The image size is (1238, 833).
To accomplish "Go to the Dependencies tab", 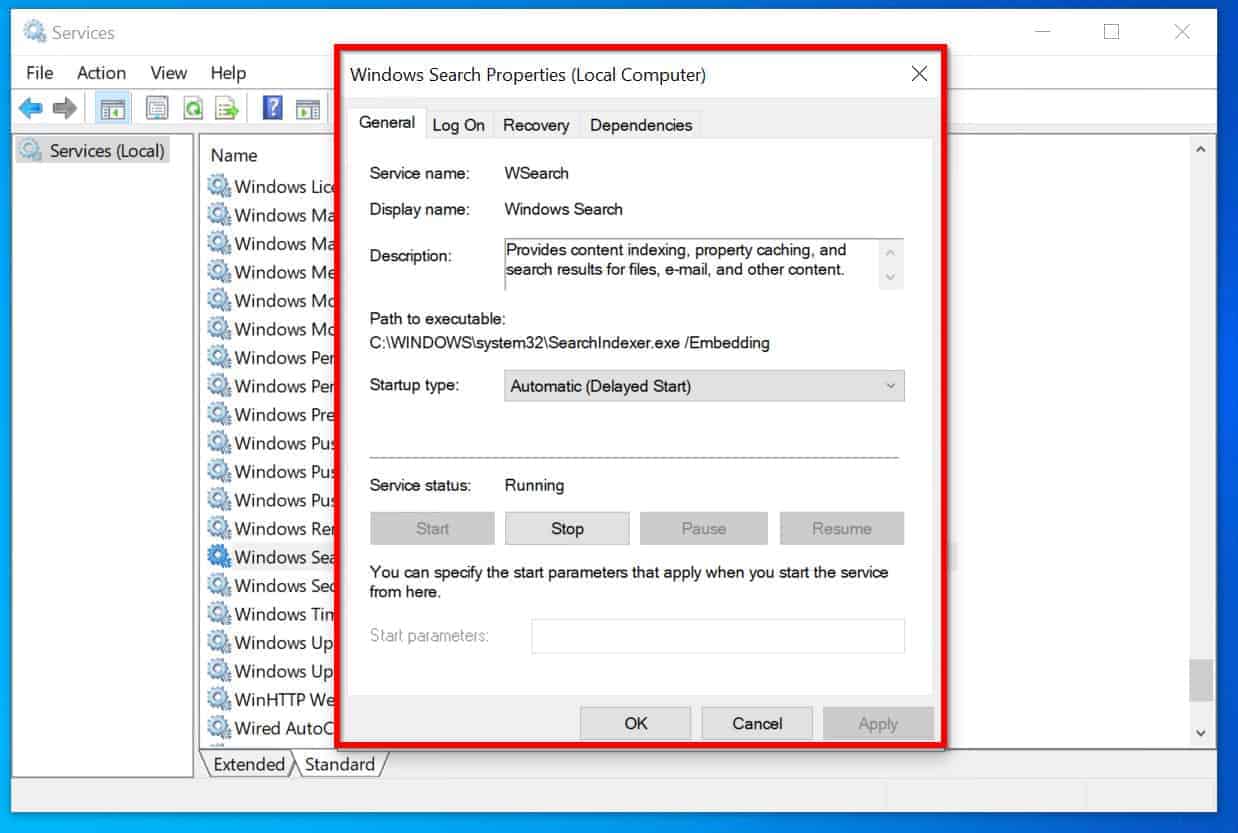I will coord(641,125).
